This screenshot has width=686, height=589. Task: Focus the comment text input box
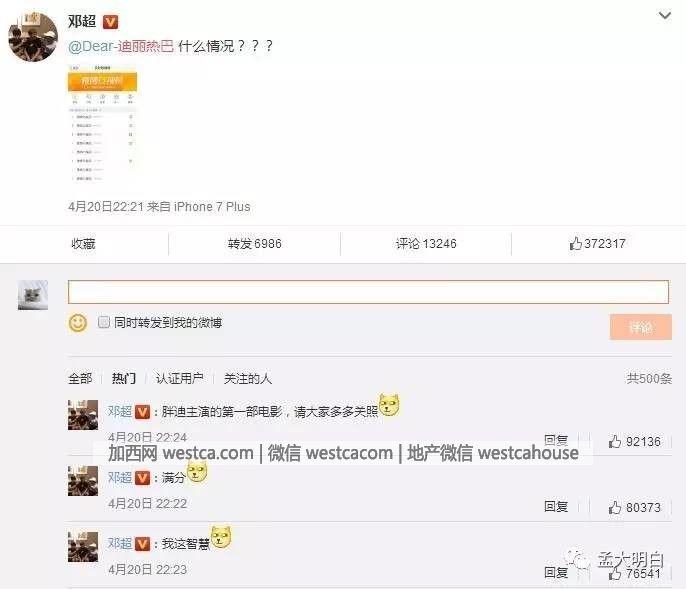tap(368, 292)
